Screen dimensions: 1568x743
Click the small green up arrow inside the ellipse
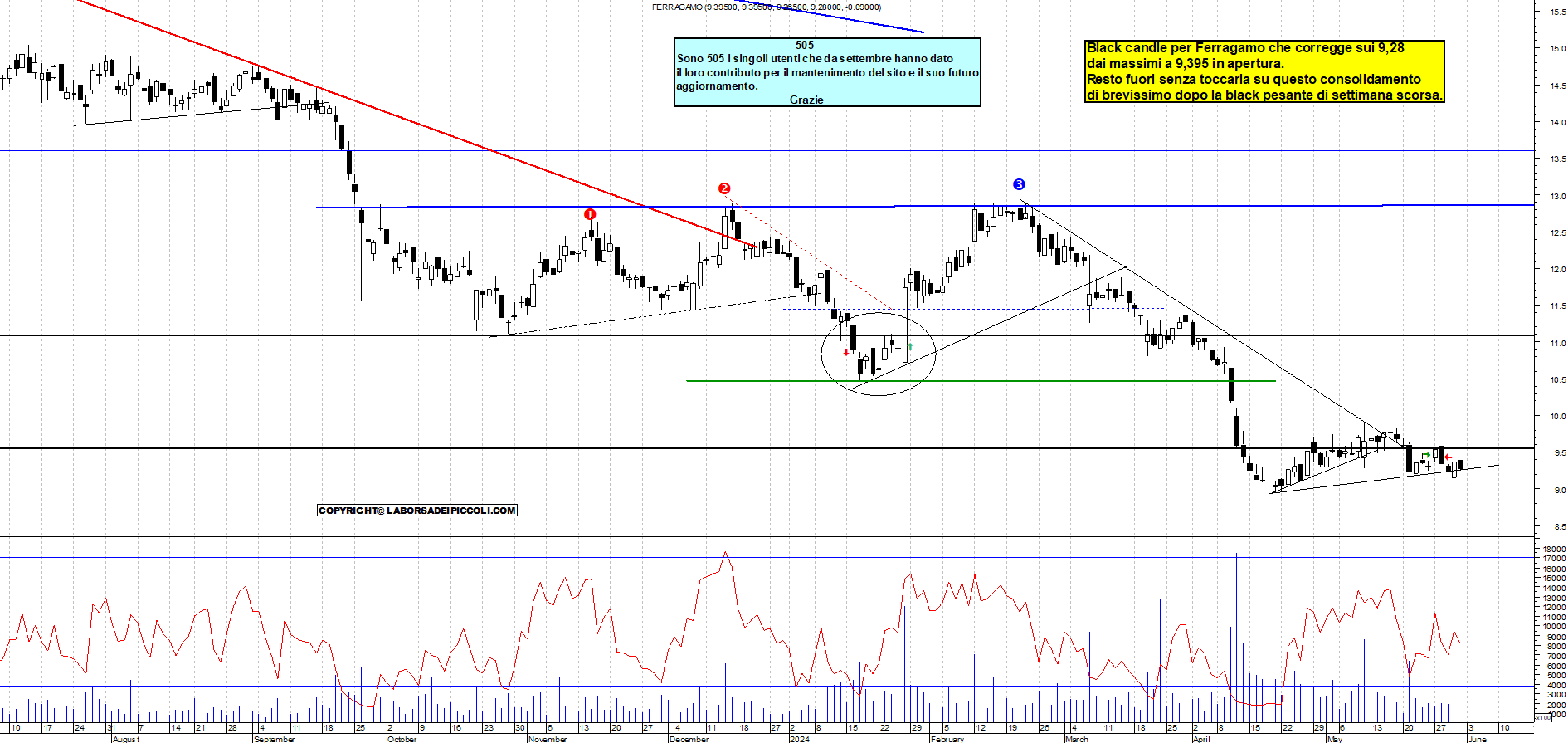tap(910, 346)
